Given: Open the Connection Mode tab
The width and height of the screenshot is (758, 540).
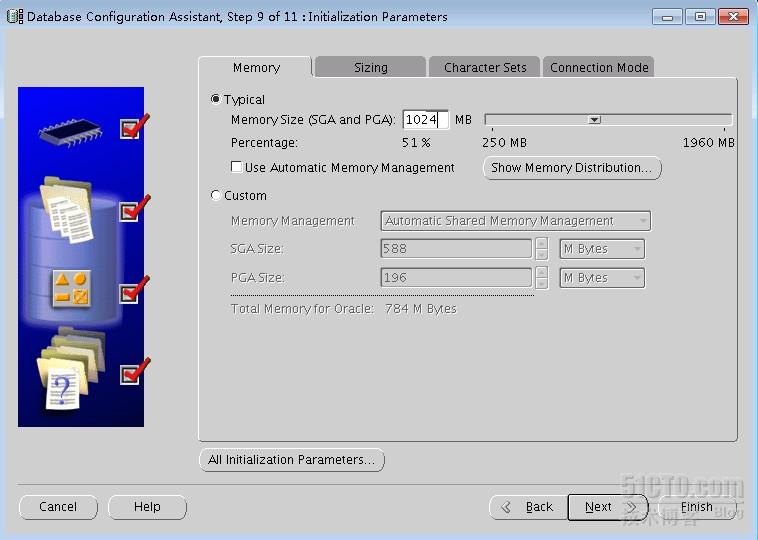Looking at the screenshot, I should point(599,67).
